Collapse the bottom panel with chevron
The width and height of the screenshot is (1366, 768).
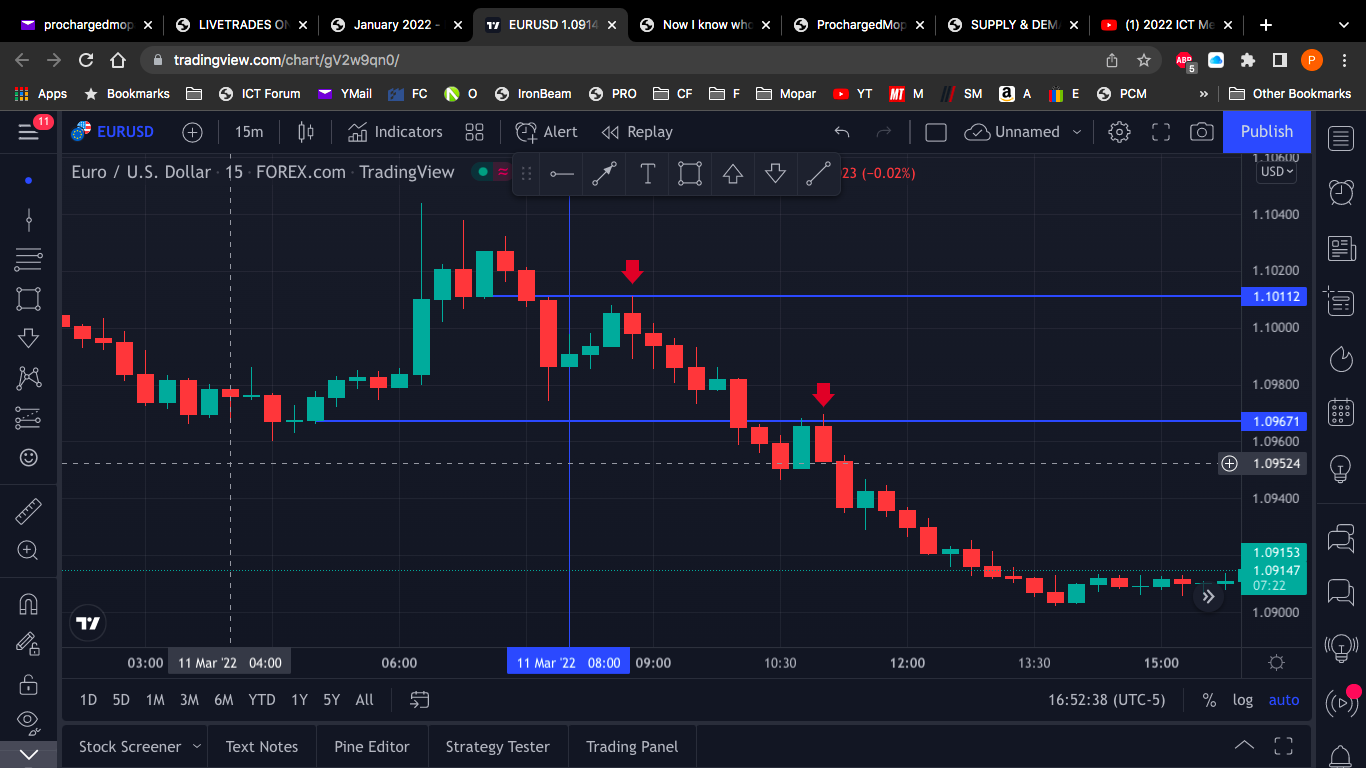(x=1244, y=746)
